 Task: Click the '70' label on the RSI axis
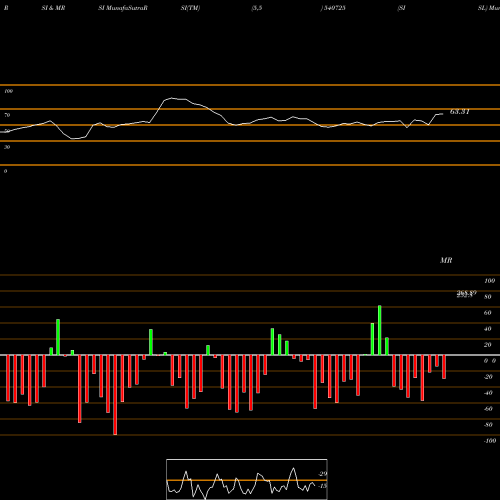[7, 115]
